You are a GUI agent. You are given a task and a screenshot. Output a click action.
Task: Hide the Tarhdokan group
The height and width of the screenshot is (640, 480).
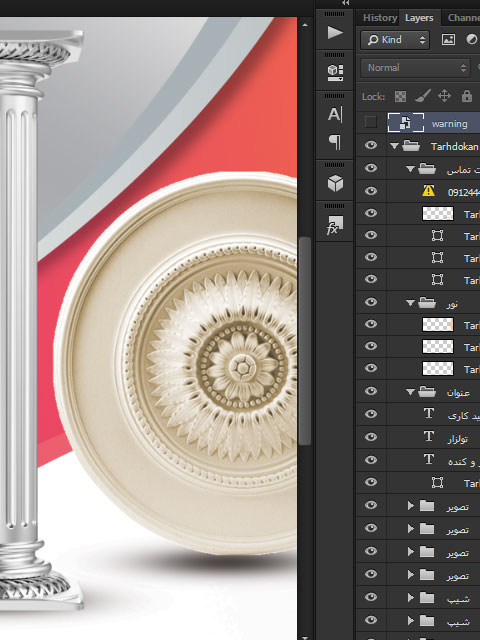(371, 145)
